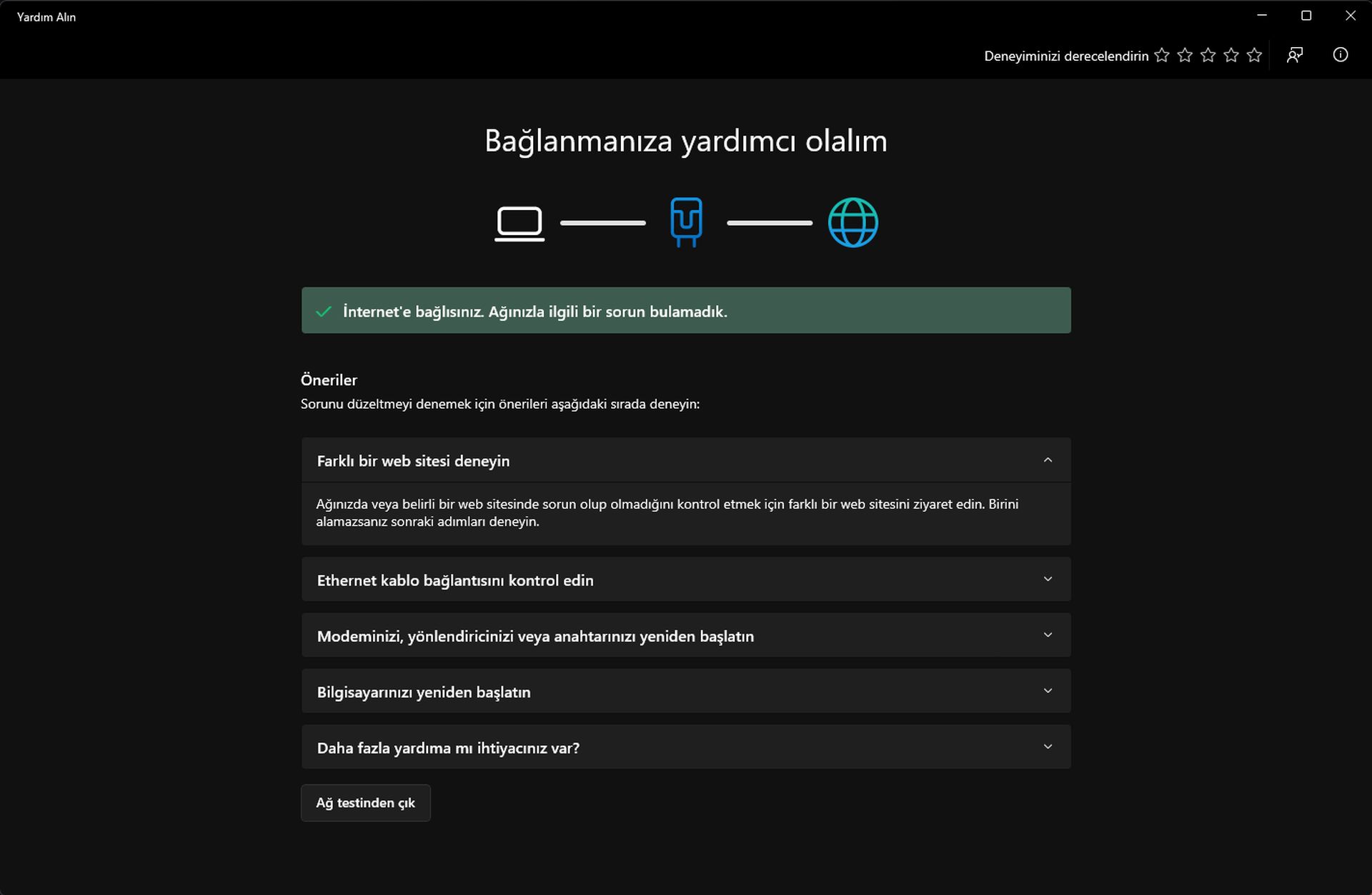Screen dimensions: 1372x895
Task: Click 'Ağ testinden çık' button
Action: [x=366, y=803]
